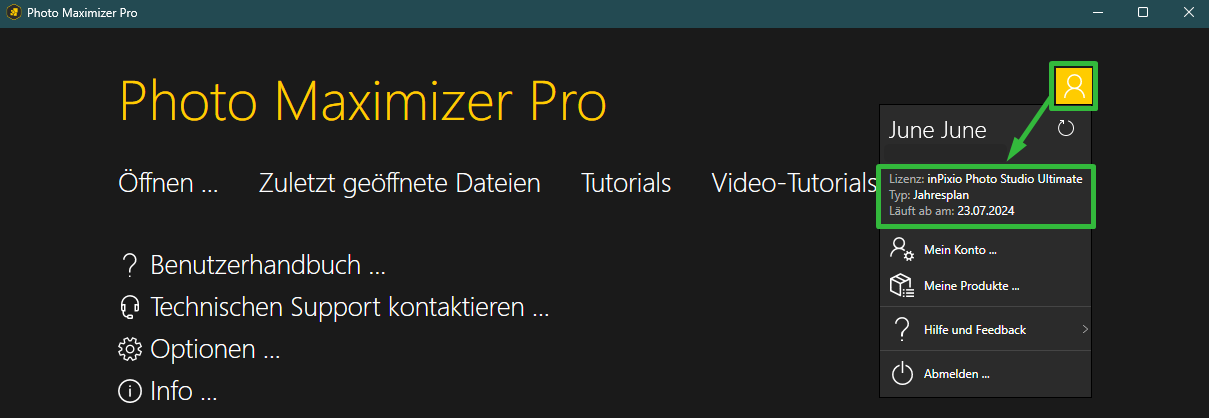Show Zuletzt geöffnete Dateien
1209x418 pixels.
pos(400,183)
